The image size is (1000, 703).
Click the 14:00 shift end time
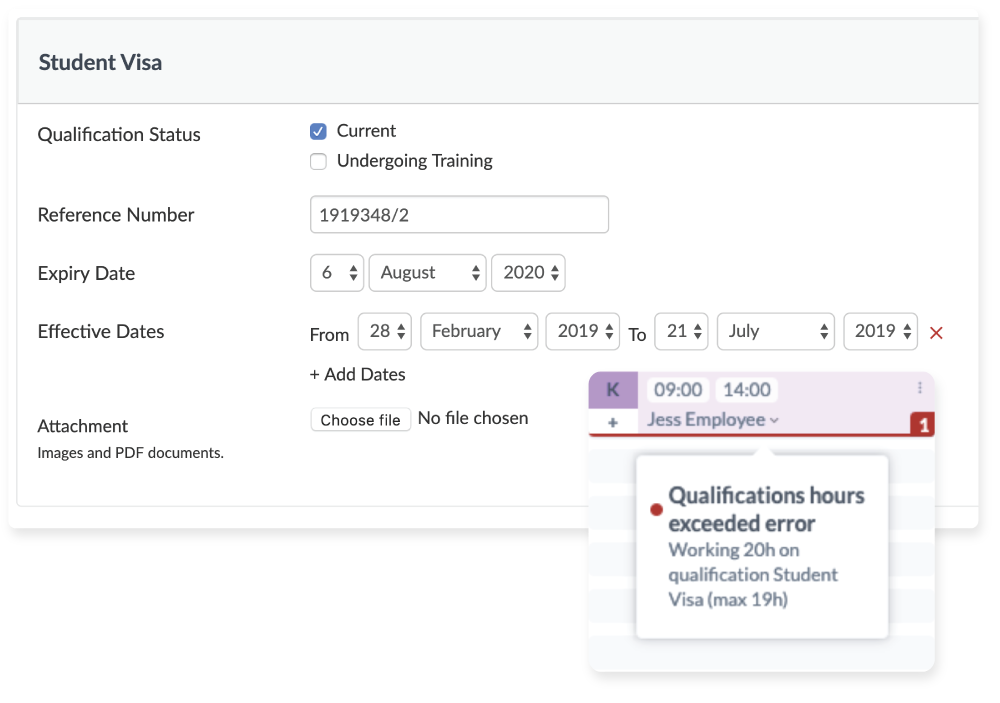tap(746, 390)
